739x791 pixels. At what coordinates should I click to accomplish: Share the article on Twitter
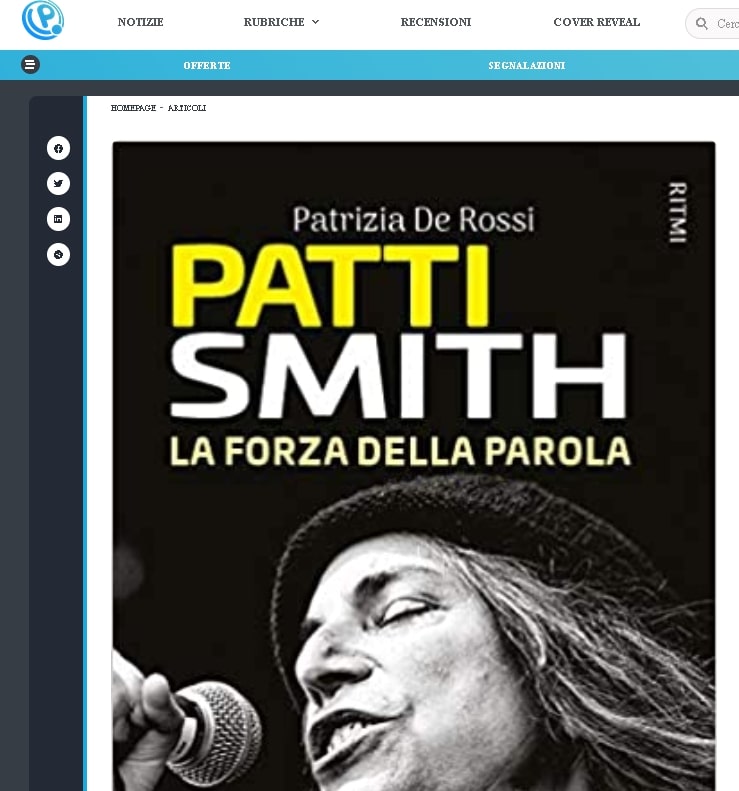pos(59,184)
